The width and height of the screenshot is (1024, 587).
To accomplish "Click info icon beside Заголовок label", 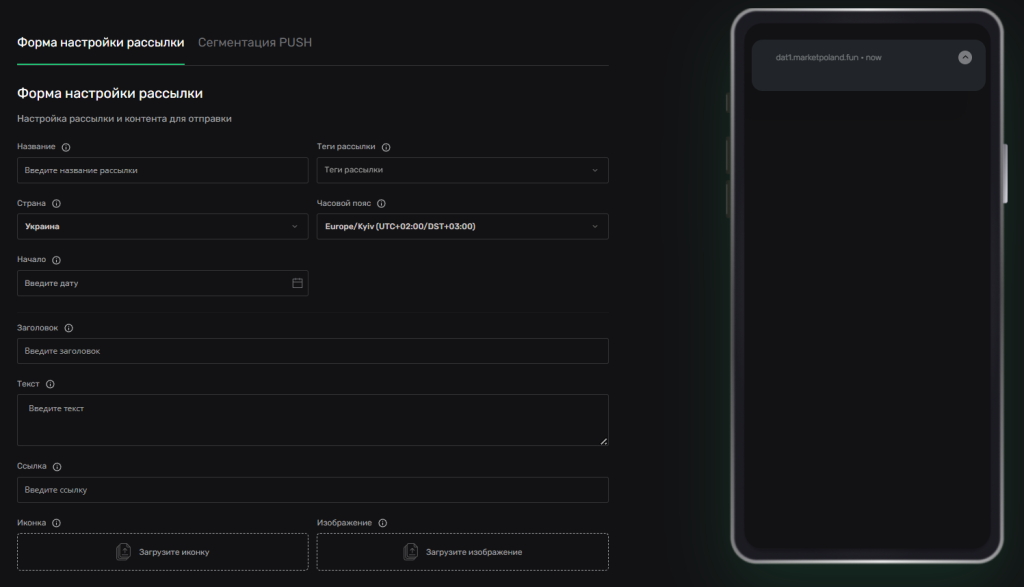I will point(68,328).
